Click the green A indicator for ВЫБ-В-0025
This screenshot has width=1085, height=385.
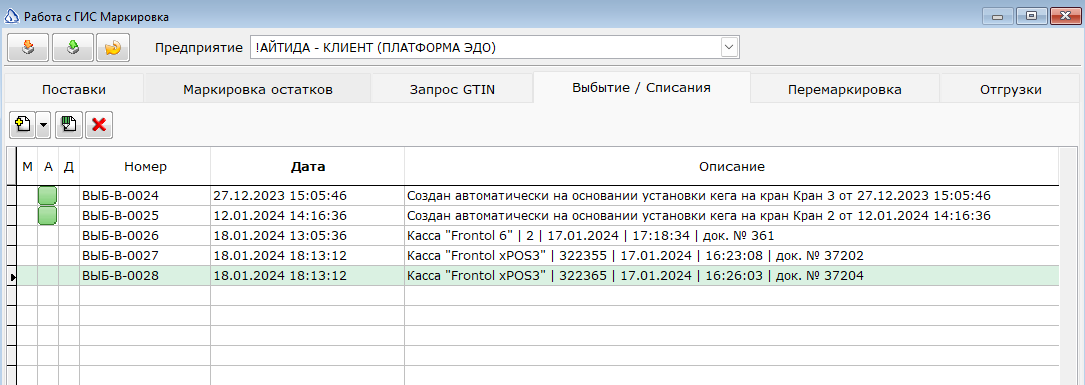point(48,215)
